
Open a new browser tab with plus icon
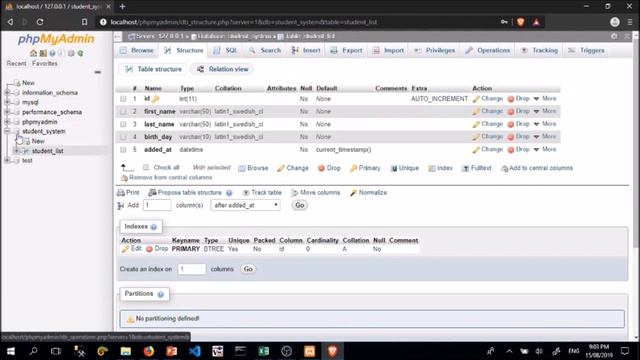pyautogui.click(x=122, y=7)
